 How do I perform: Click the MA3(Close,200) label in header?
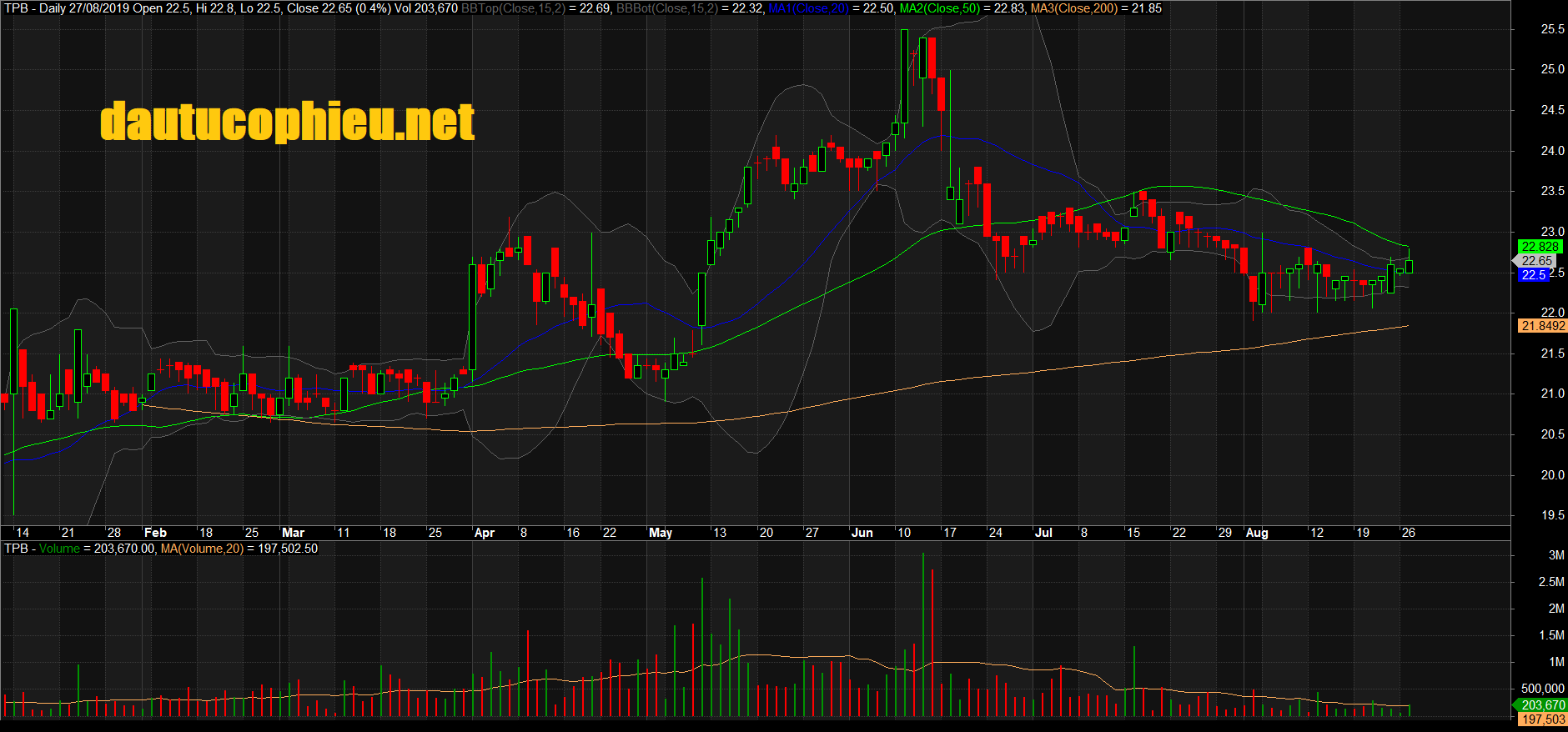pos(1073,8)
